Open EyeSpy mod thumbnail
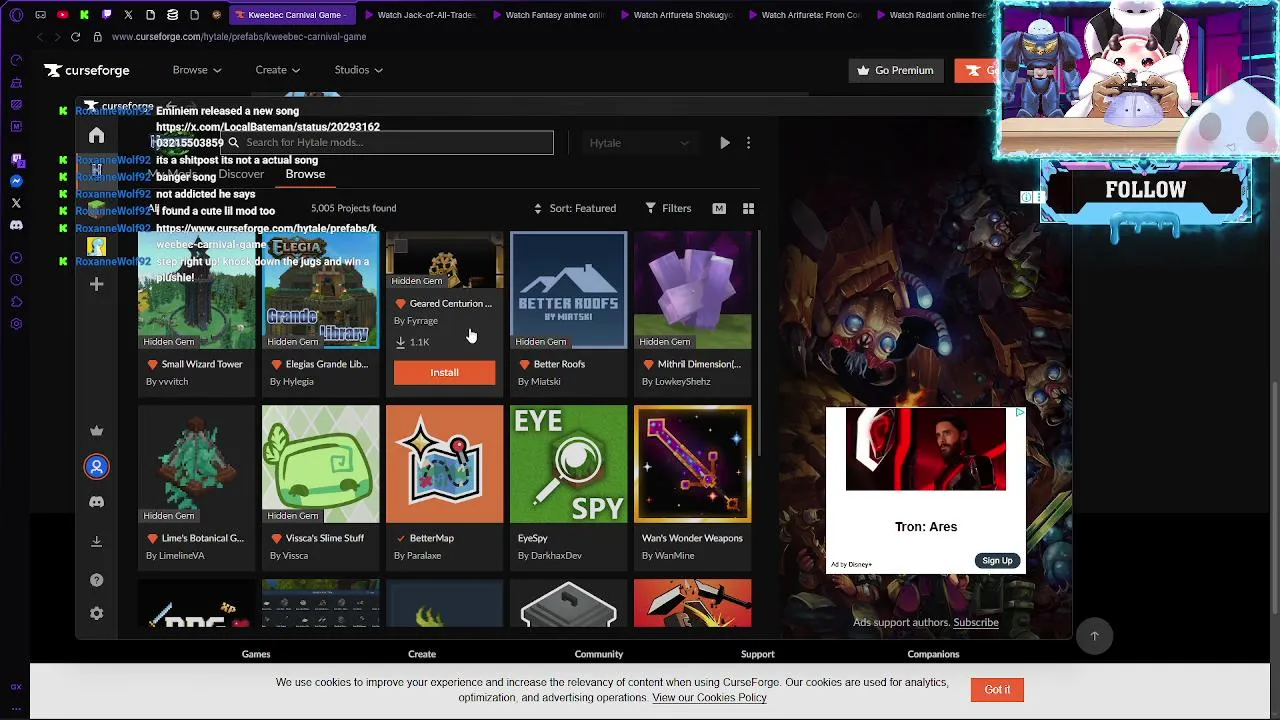Screen dimensions: 1280x720 pos(568,464)
